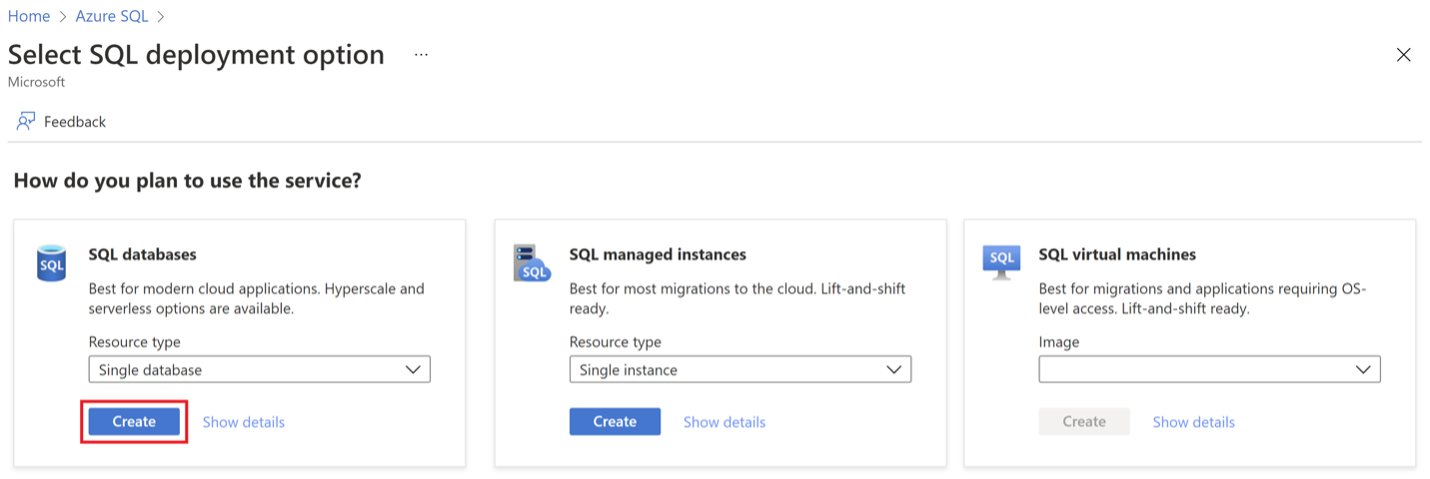Show details for SQL databases
The image size is (1430, 479).
pos(244,422)
